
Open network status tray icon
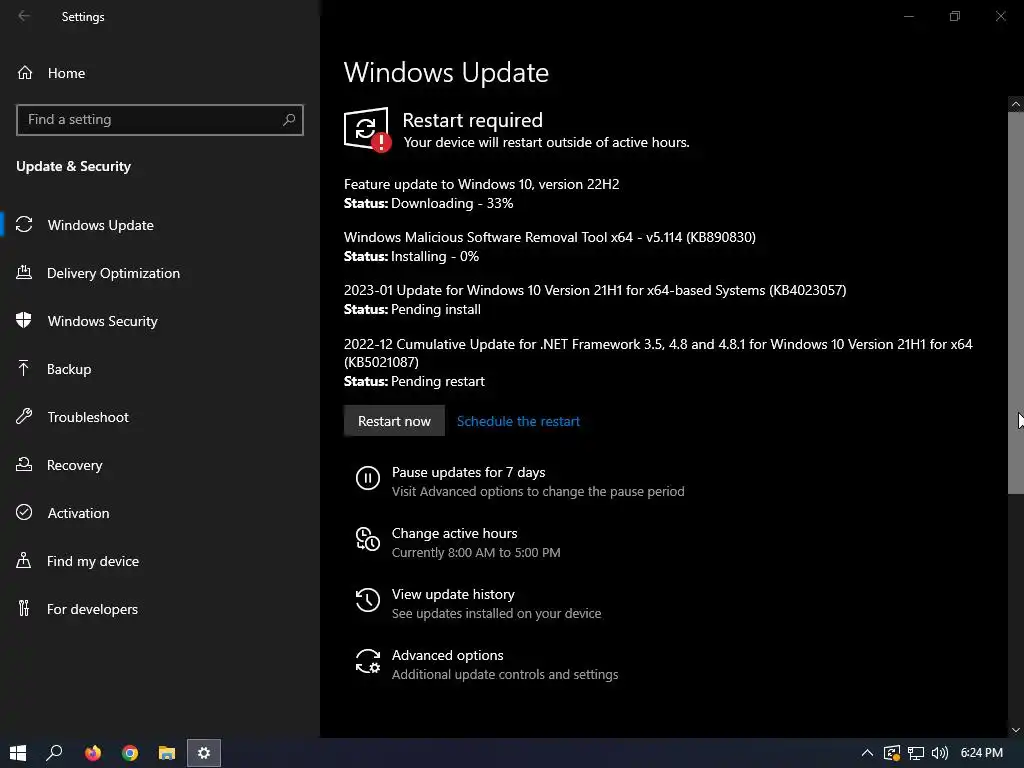(916, 753)
